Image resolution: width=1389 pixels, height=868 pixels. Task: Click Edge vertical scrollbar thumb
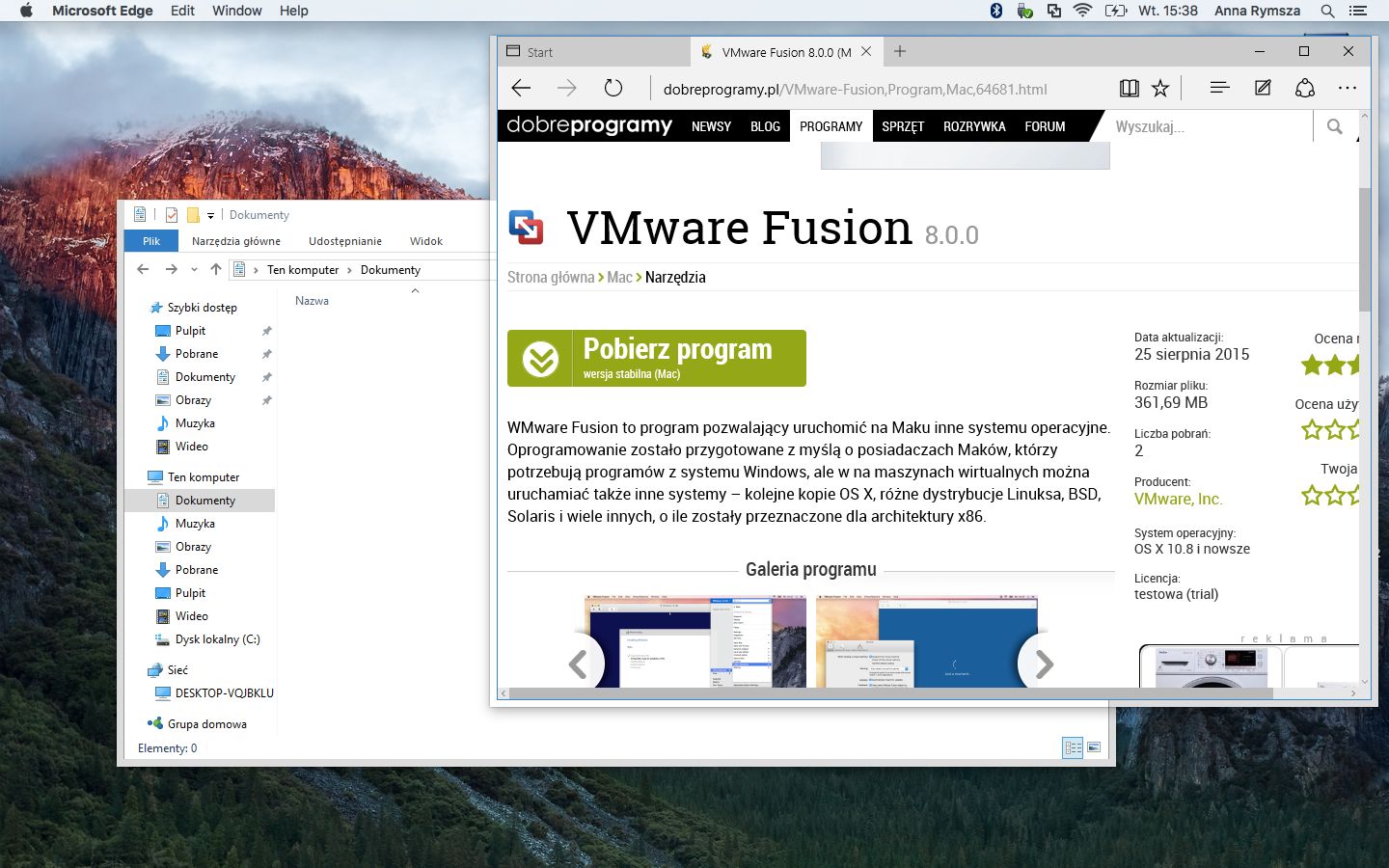click(1364, 249)
